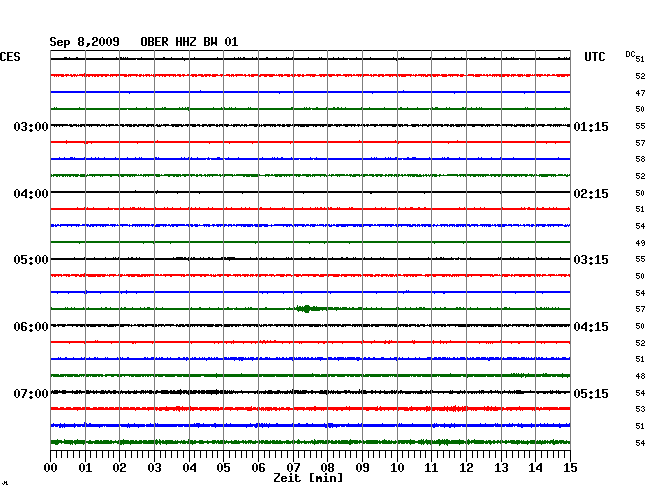Click the local time label "07:00"
This screenshot has height=494, width=650.
coord(31,393)
